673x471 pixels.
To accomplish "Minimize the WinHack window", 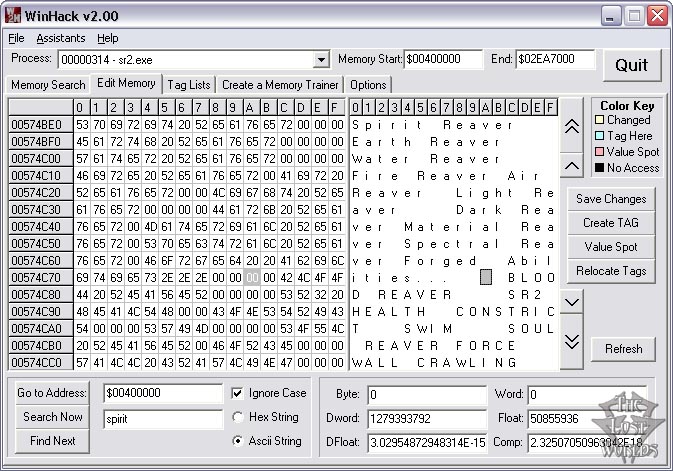I will click(x=610, y=16).
